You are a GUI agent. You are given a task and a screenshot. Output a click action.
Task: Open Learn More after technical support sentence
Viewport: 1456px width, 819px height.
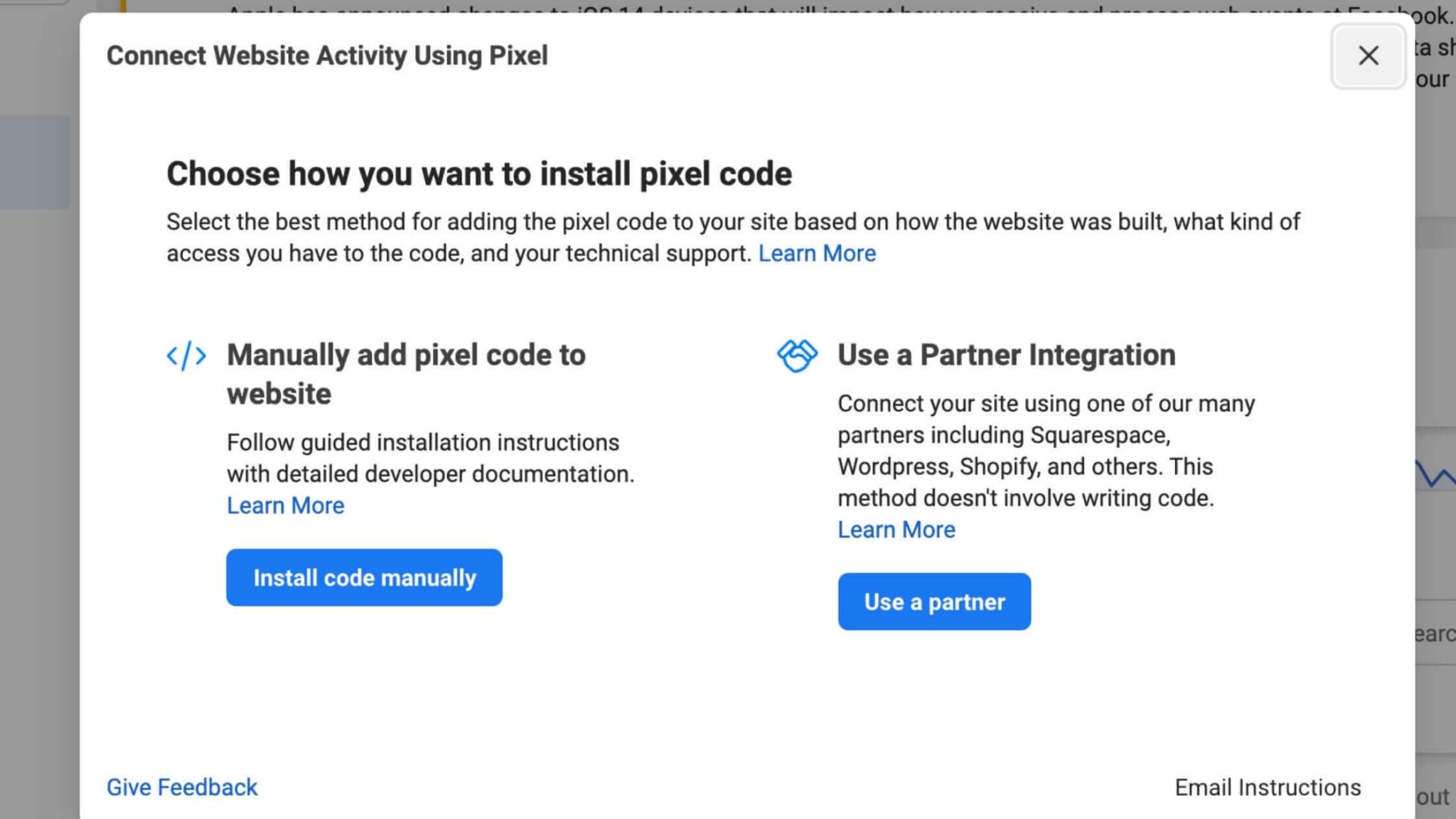click(817, 254)
